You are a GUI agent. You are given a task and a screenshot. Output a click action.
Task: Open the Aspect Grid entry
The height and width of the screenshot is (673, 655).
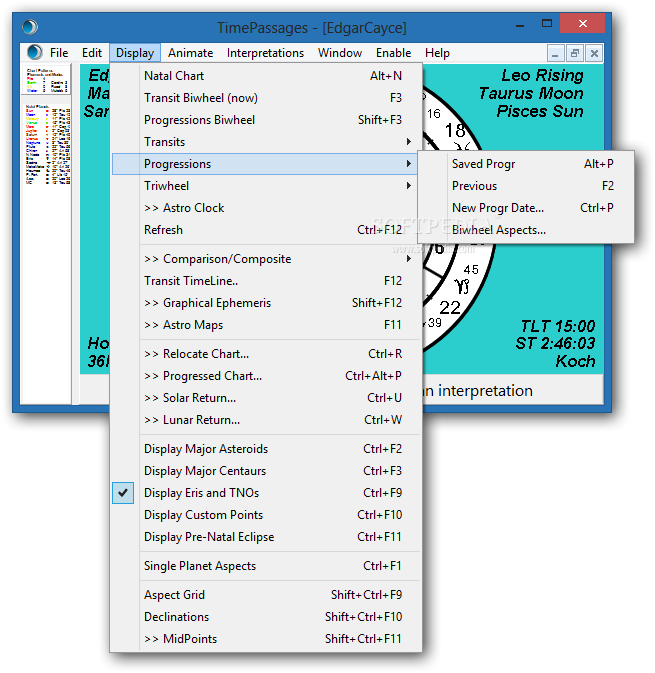coord(266,595)
